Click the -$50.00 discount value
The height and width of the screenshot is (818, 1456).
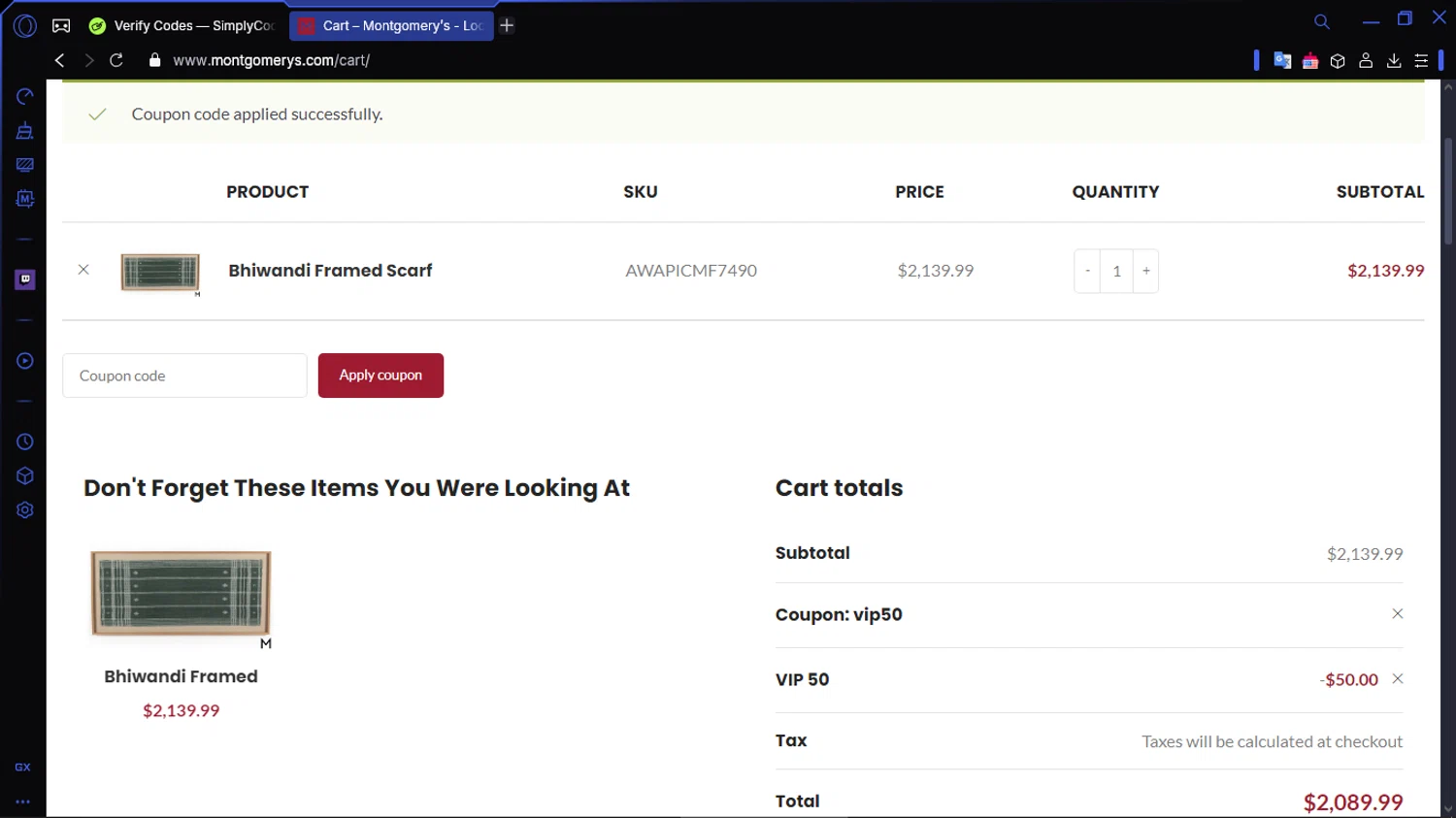coord(1349,679)
